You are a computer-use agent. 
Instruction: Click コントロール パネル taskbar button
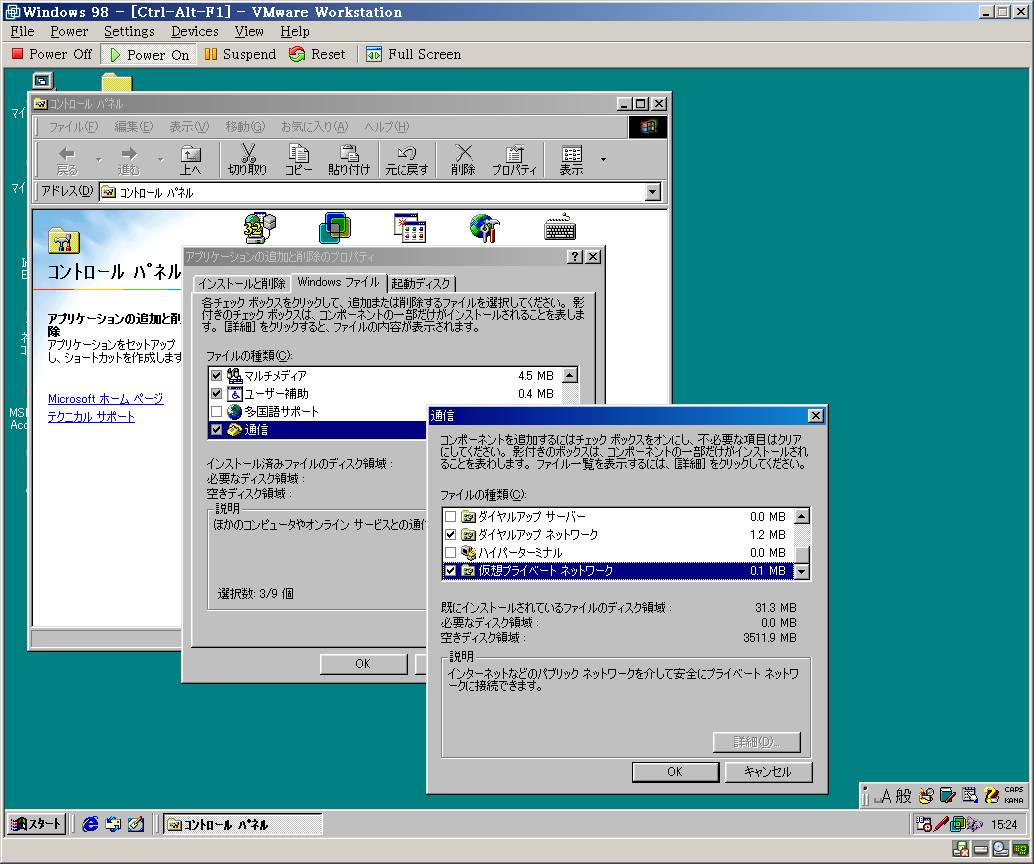(x=243, y=824)
